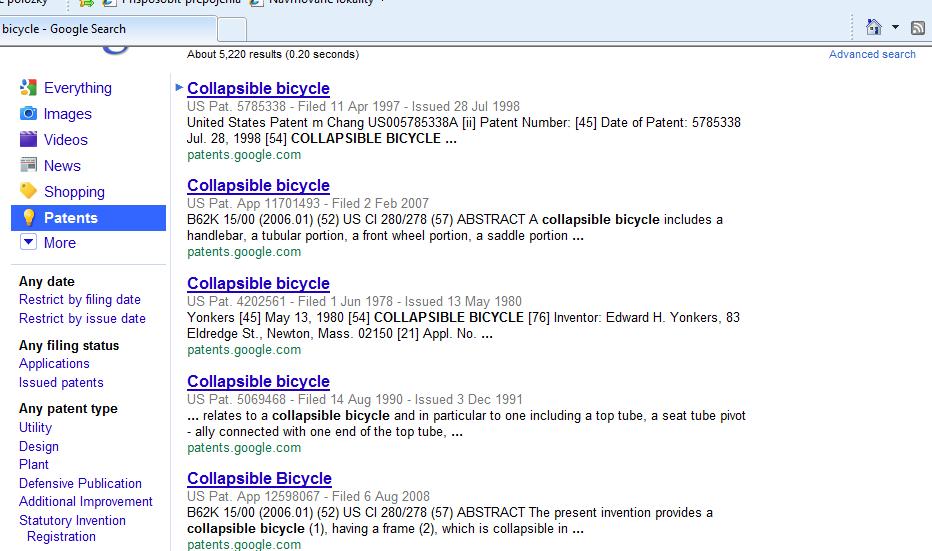Select the Patents category
The width and height of the screenshot is (932, 551).
(89, 218)
